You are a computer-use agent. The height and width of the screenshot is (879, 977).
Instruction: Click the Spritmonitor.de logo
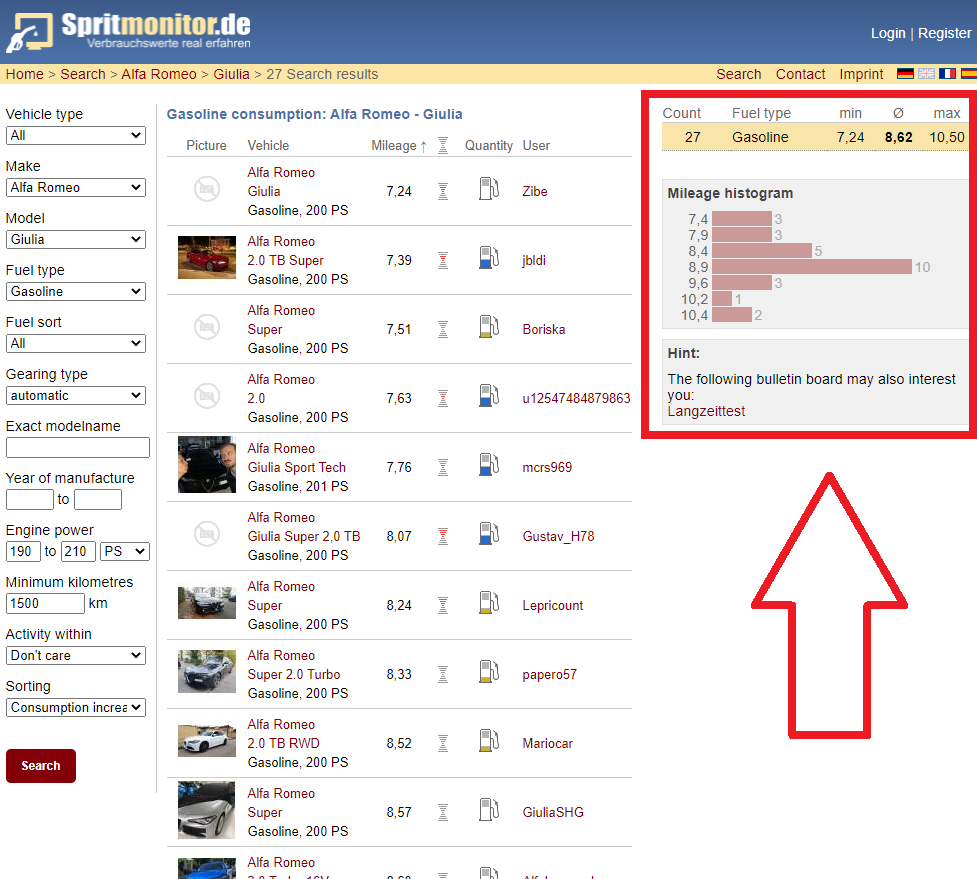pyautogui.click(x=128, y=31)
